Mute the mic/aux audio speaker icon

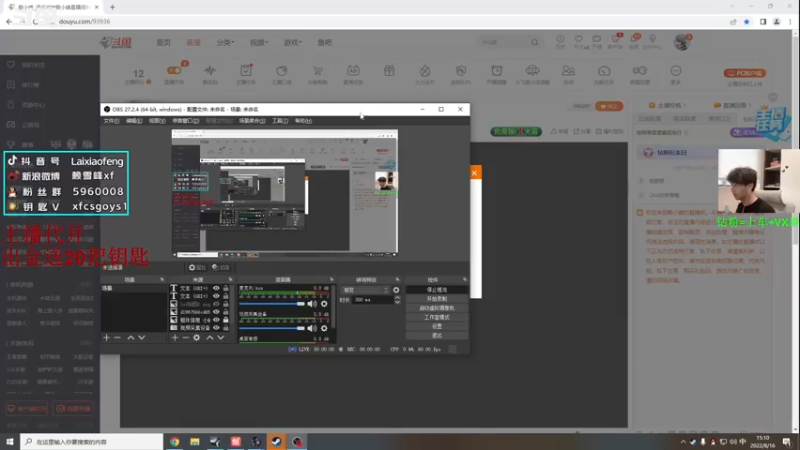pos(312,304)
